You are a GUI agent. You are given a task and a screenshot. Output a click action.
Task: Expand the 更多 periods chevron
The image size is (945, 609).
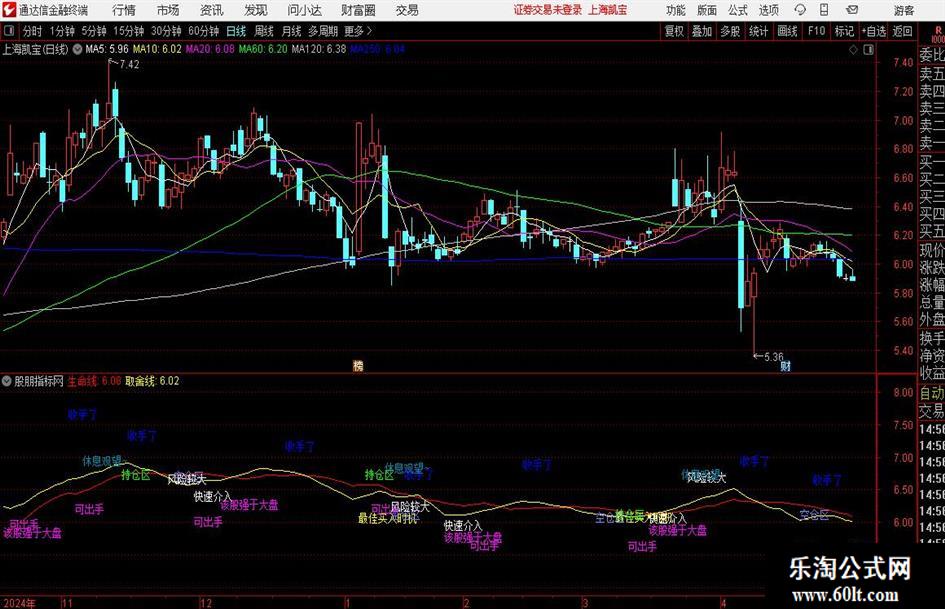click(369, 31)
